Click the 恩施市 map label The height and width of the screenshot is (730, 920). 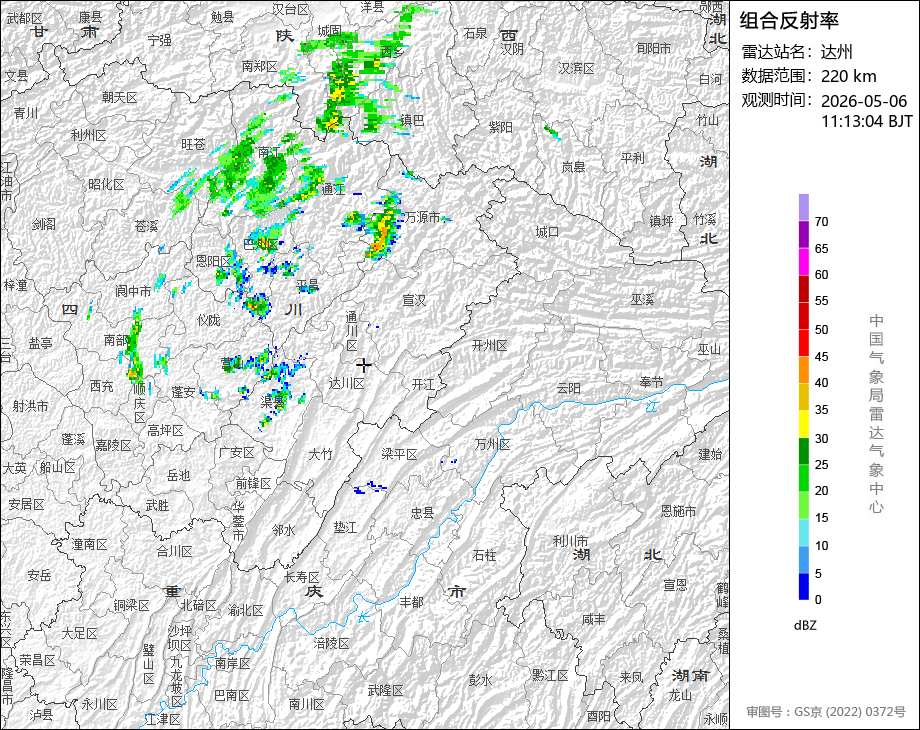[x=679, y=511]
